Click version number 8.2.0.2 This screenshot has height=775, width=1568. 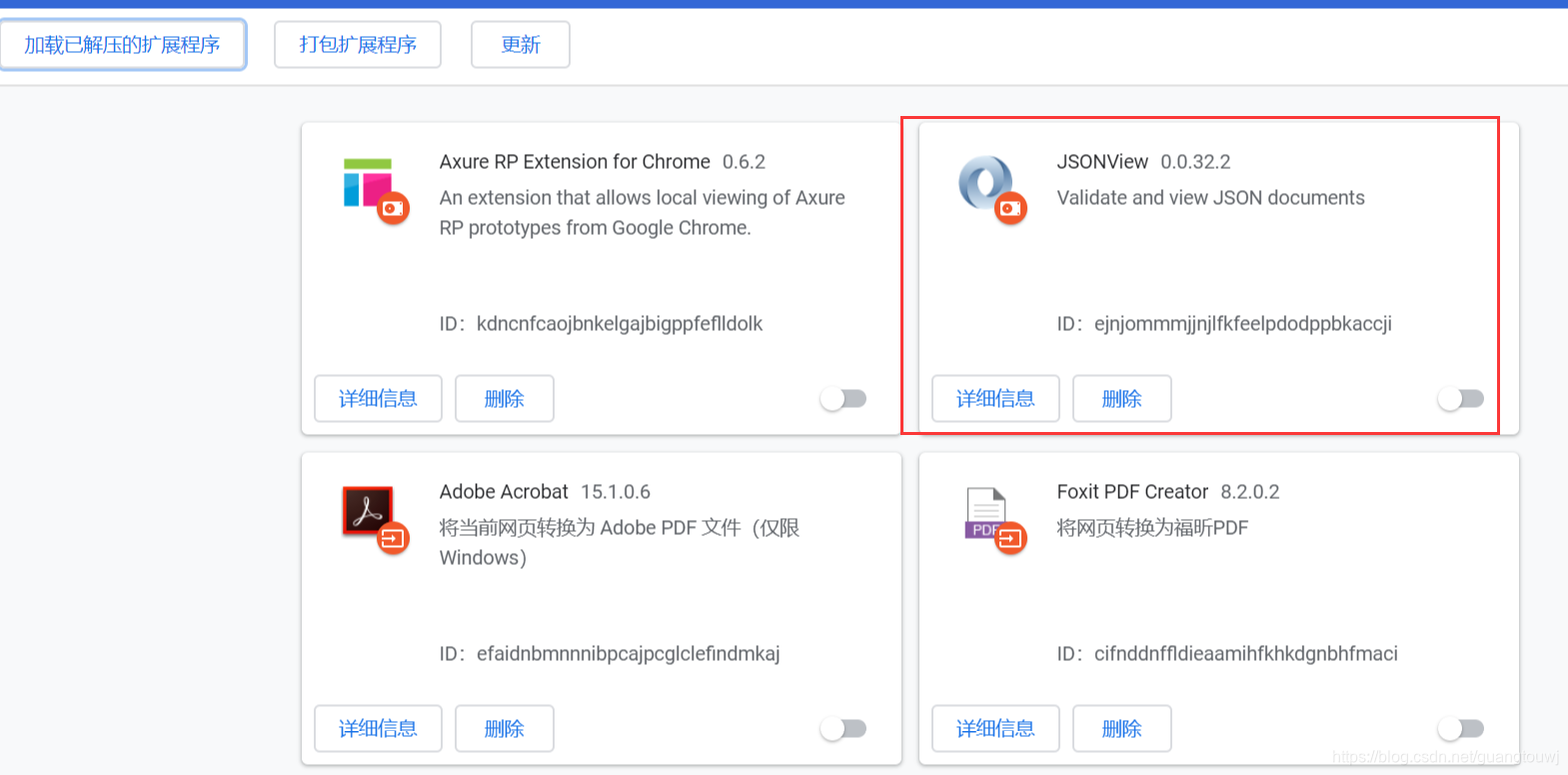pyautogui.click(x=1250, y=492)
